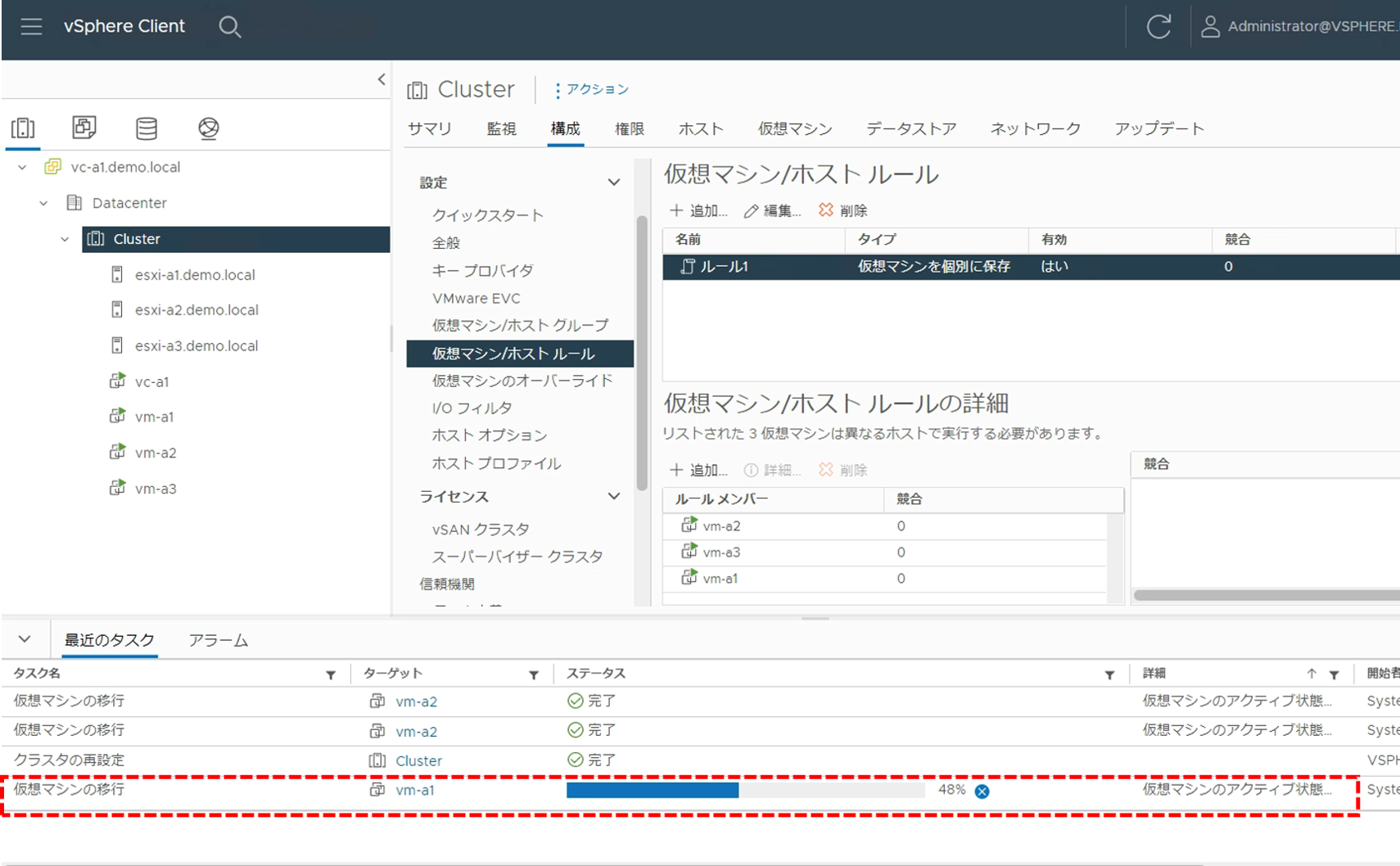The image size is (1400, 866).
Task: Click horizontal scrollbar in 競合 panel
Action: point(1266,595)
